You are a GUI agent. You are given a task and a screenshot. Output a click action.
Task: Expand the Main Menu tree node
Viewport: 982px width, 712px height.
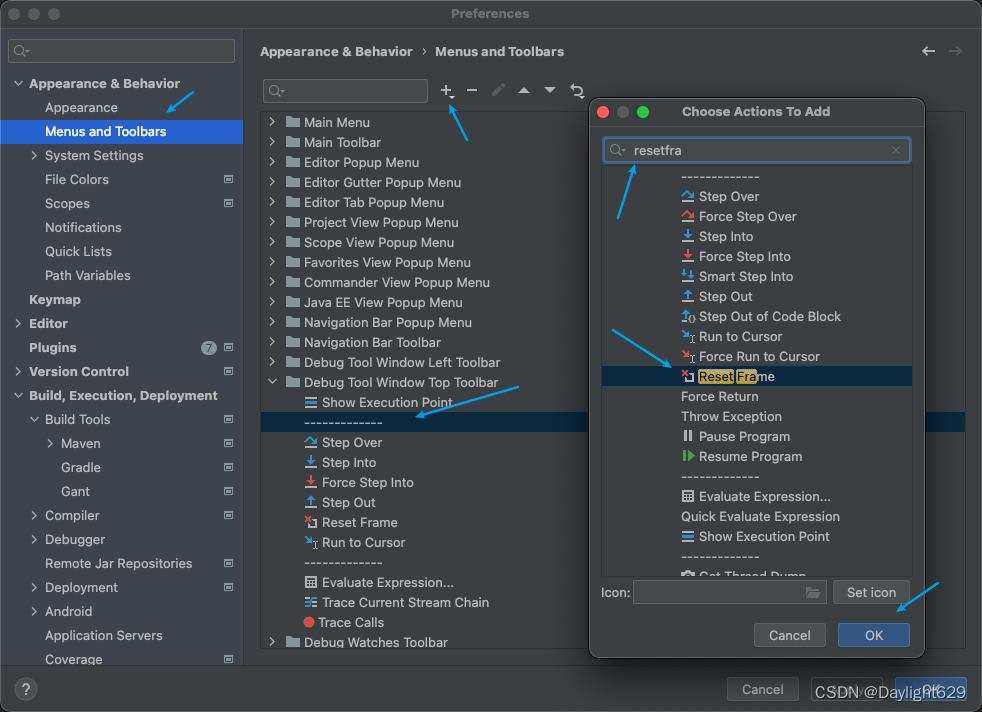point(272,122)
